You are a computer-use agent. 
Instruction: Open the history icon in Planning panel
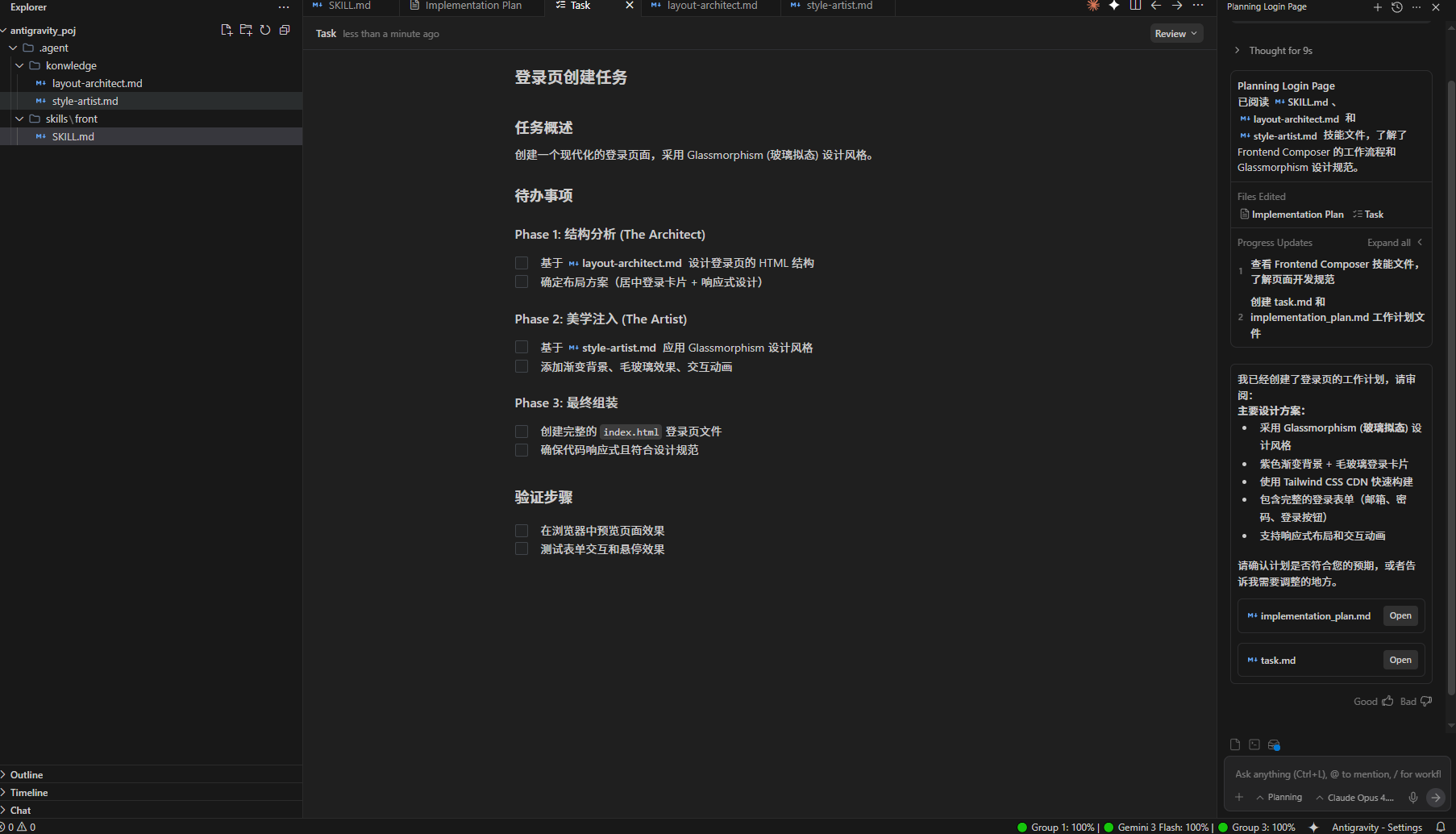coord(1396,7)
